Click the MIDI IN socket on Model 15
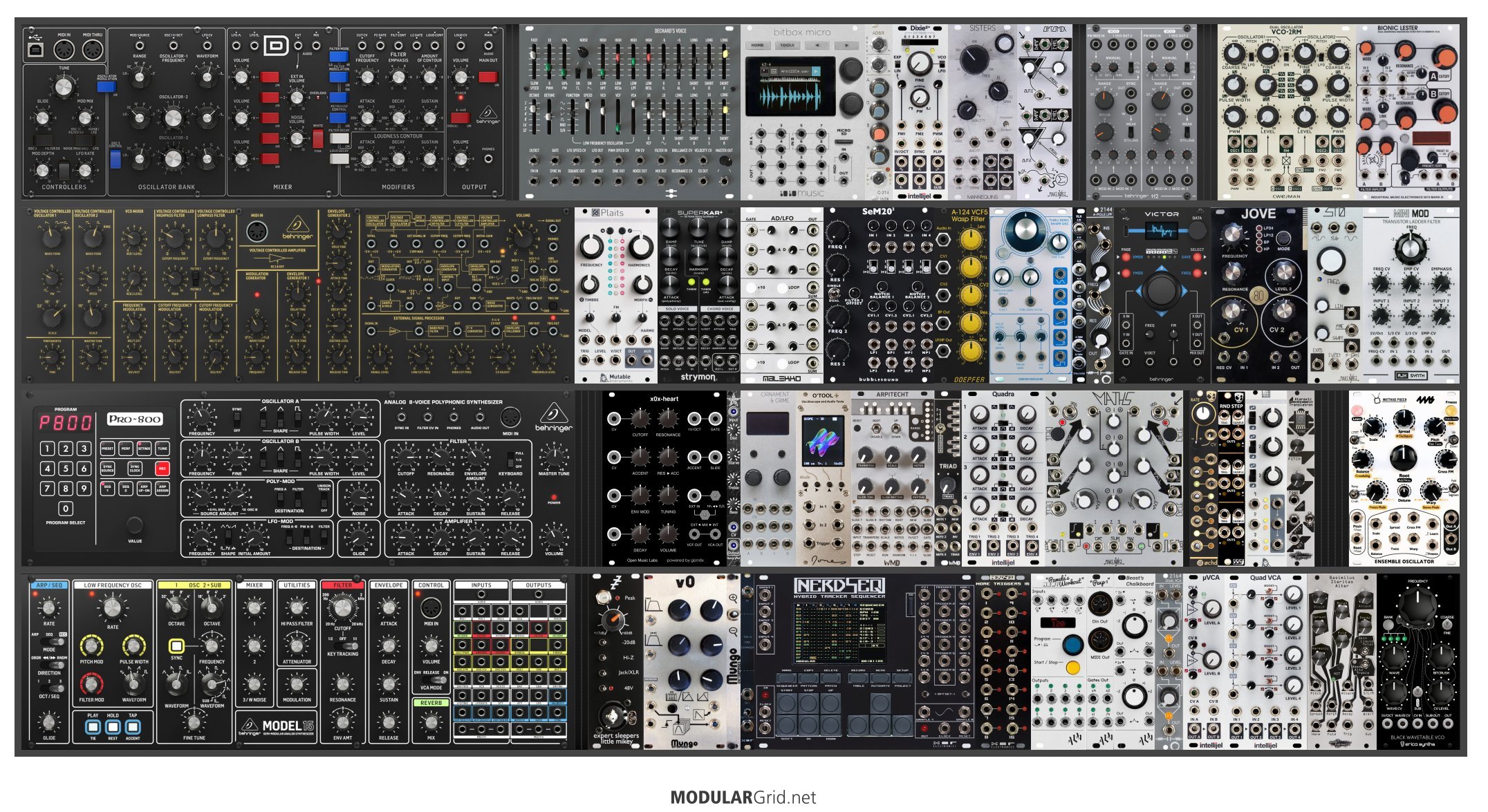This screenshot has height=812, width=1488. [x=431, y=607]
